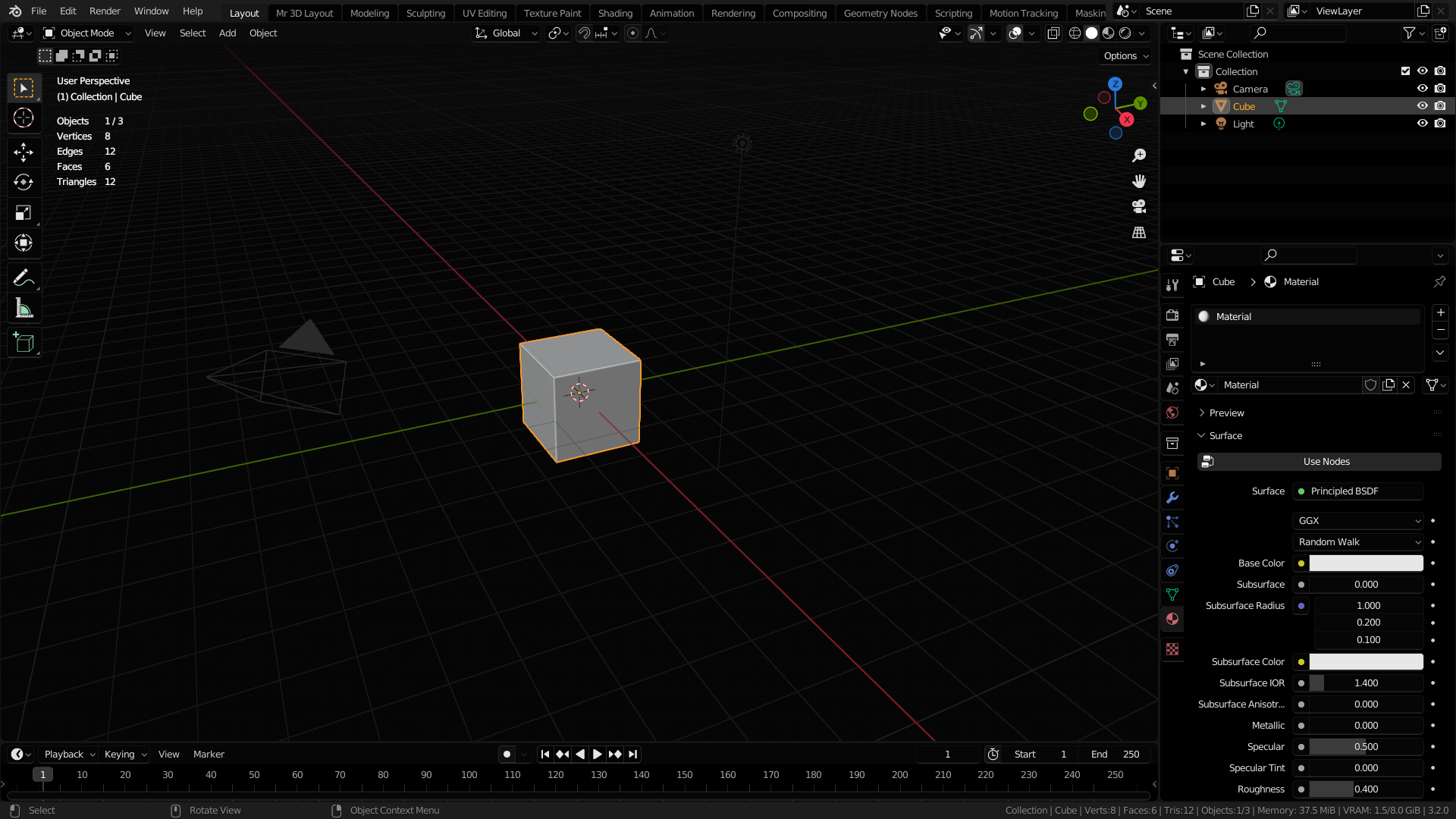Toggle the Collection checkbox in outliner

pos(1404,71)
